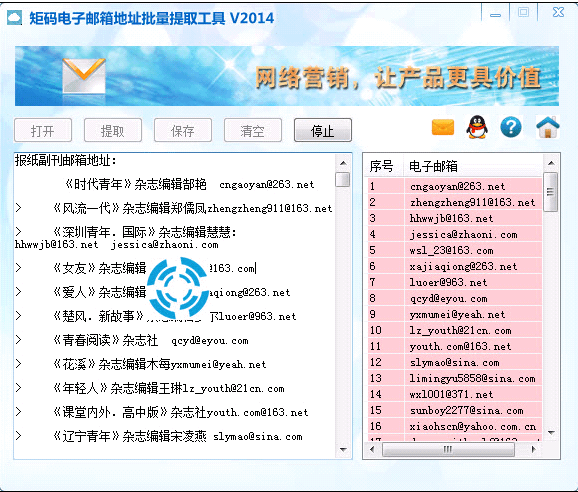This screenshot has height=492, width=578.
Task: Click the 电子邮箱 column header
Action: 473,166
